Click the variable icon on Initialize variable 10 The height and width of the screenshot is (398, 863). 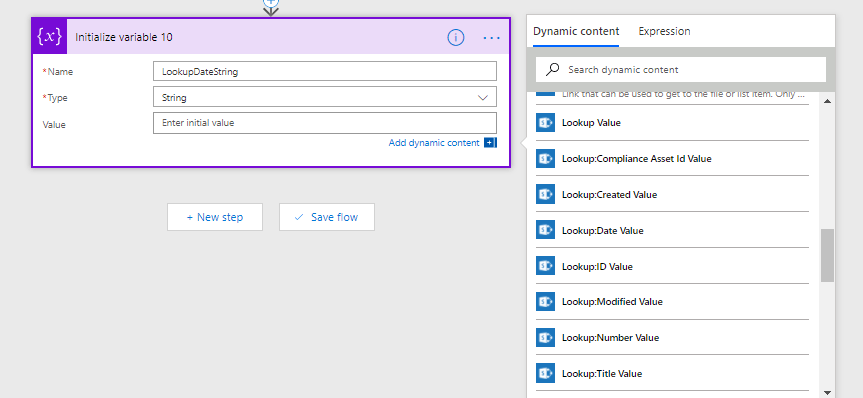[50, 37]
